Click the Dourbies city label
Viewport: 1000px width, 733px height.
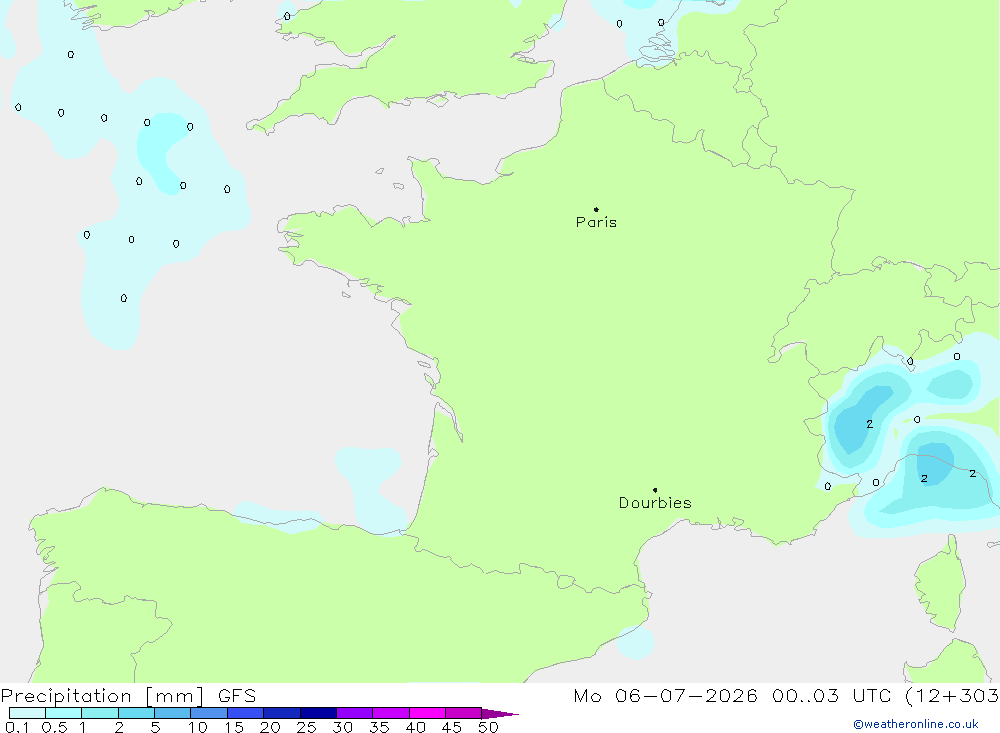coord(655,503)
